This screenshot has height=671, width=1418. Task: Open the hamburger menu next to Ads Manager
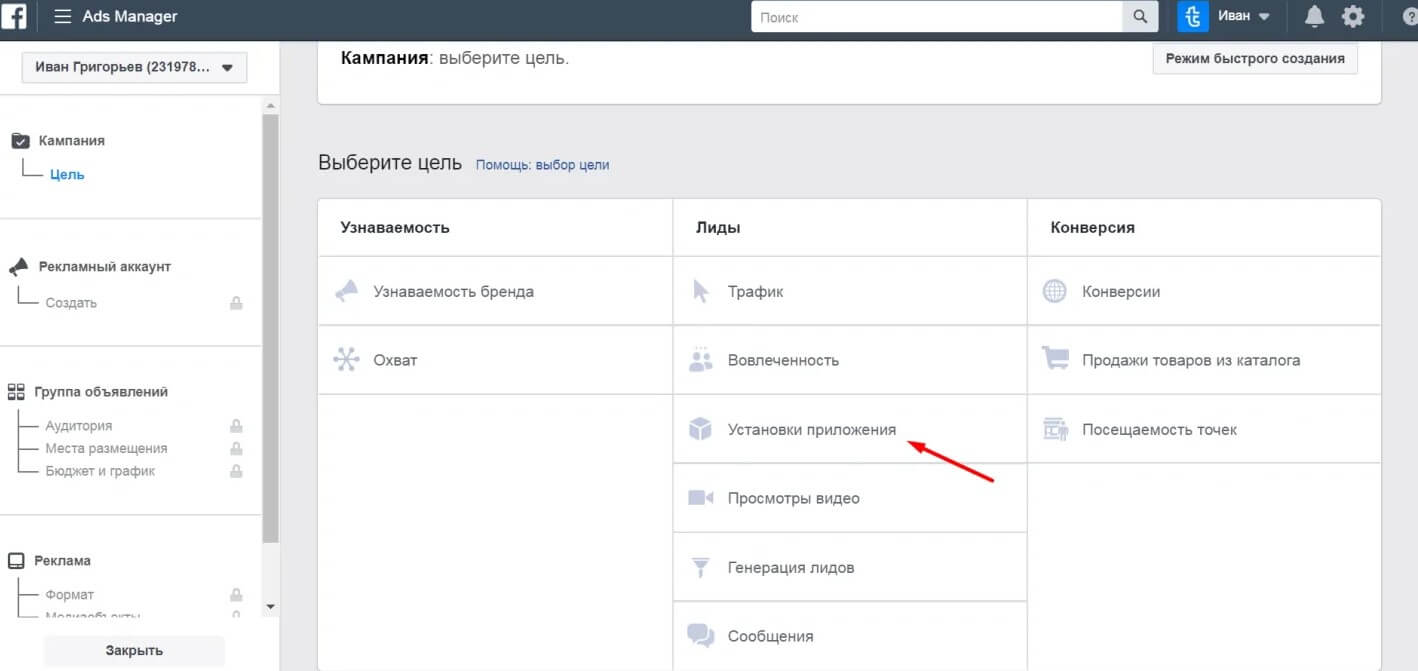(63, 17)
